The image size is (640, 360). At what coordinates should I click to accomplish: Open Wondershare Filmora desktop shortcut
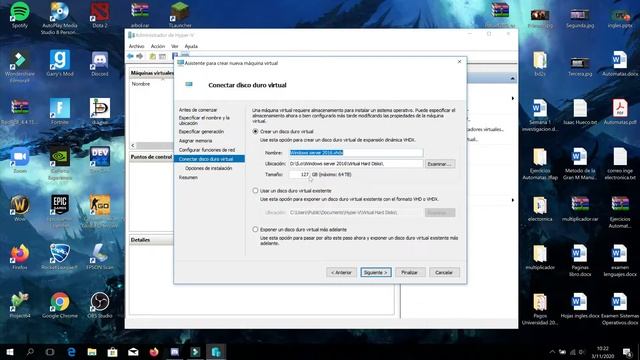20,66
